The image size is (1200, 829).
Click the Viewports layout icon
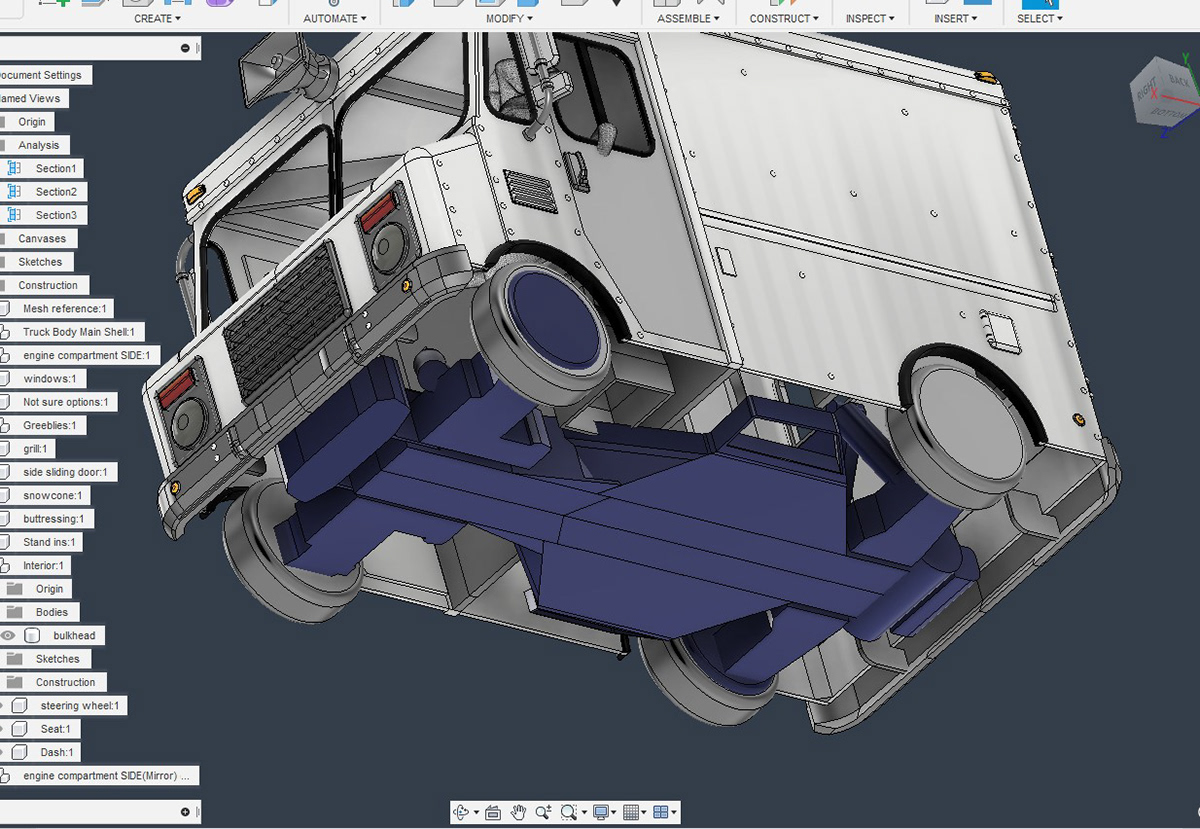click(660, 812)
